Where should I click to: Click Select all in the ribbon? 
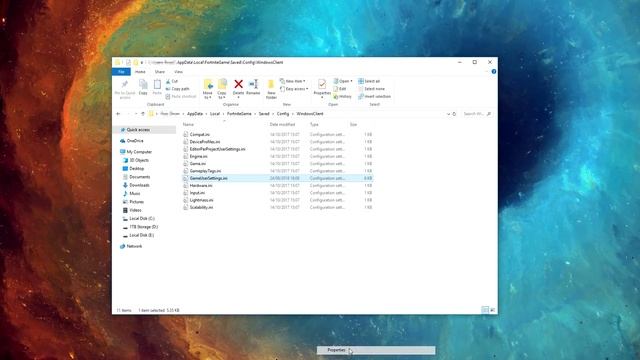tap(369, 81)
